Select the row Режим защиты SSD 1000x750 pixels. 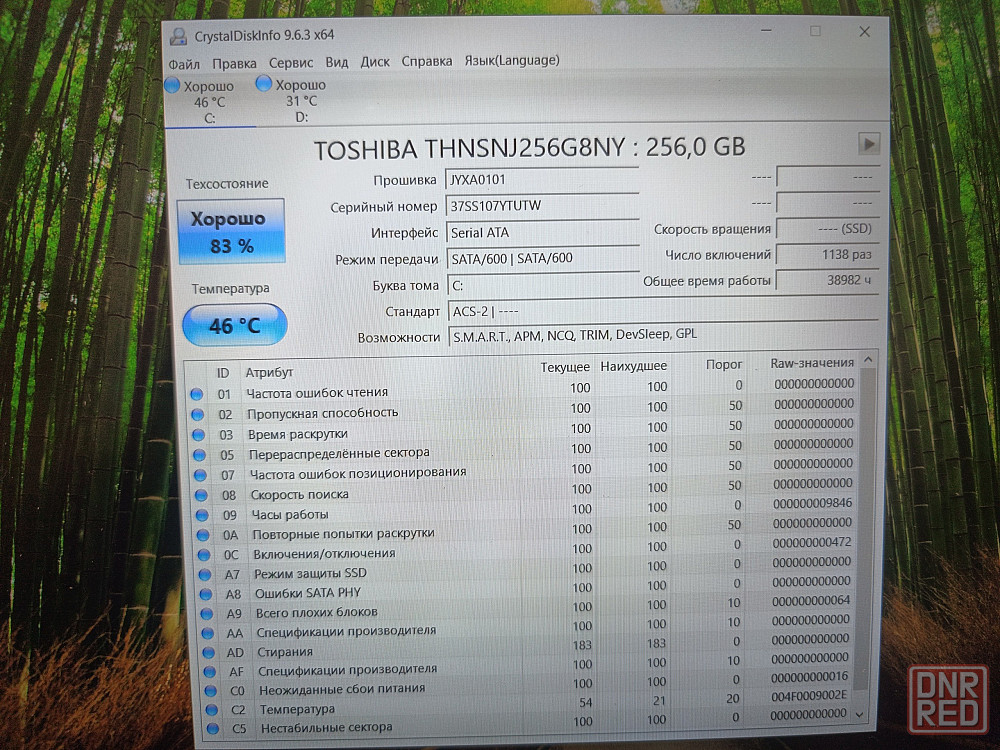click(526, 569)
